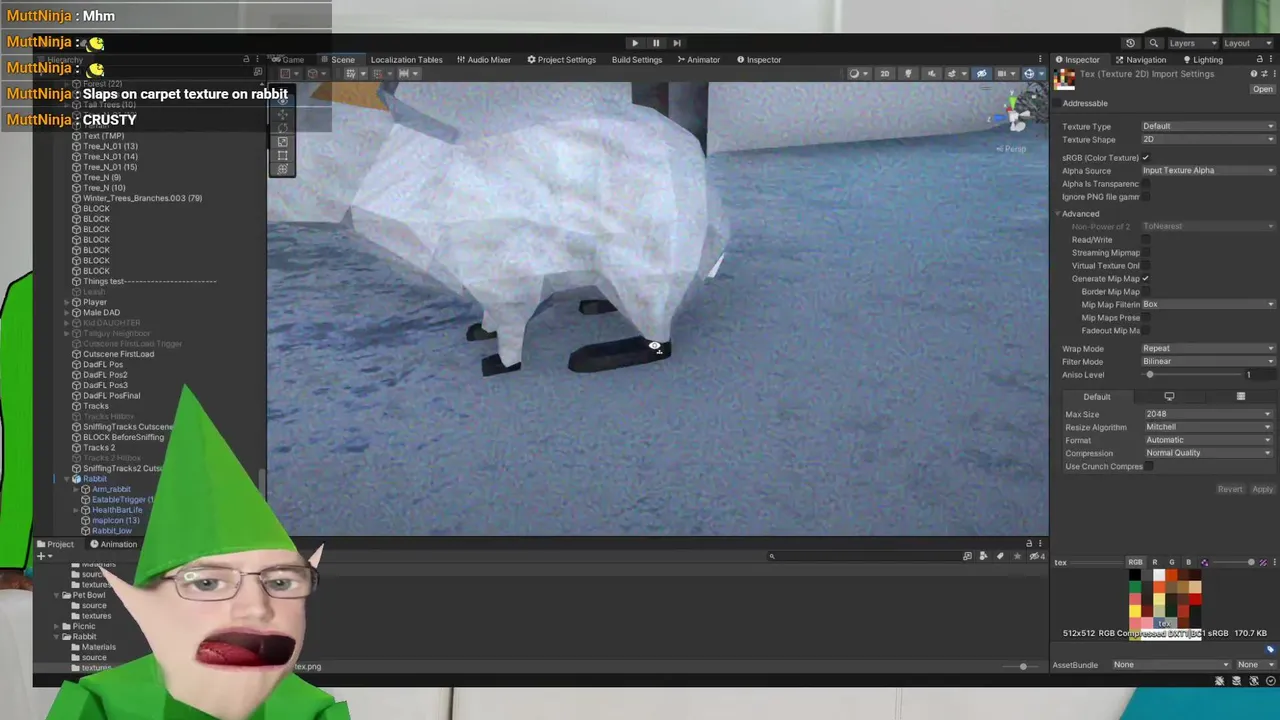1280x720 pixels.
Task: Open the AssetBundle name dropdown
Action: (1170, 665)
